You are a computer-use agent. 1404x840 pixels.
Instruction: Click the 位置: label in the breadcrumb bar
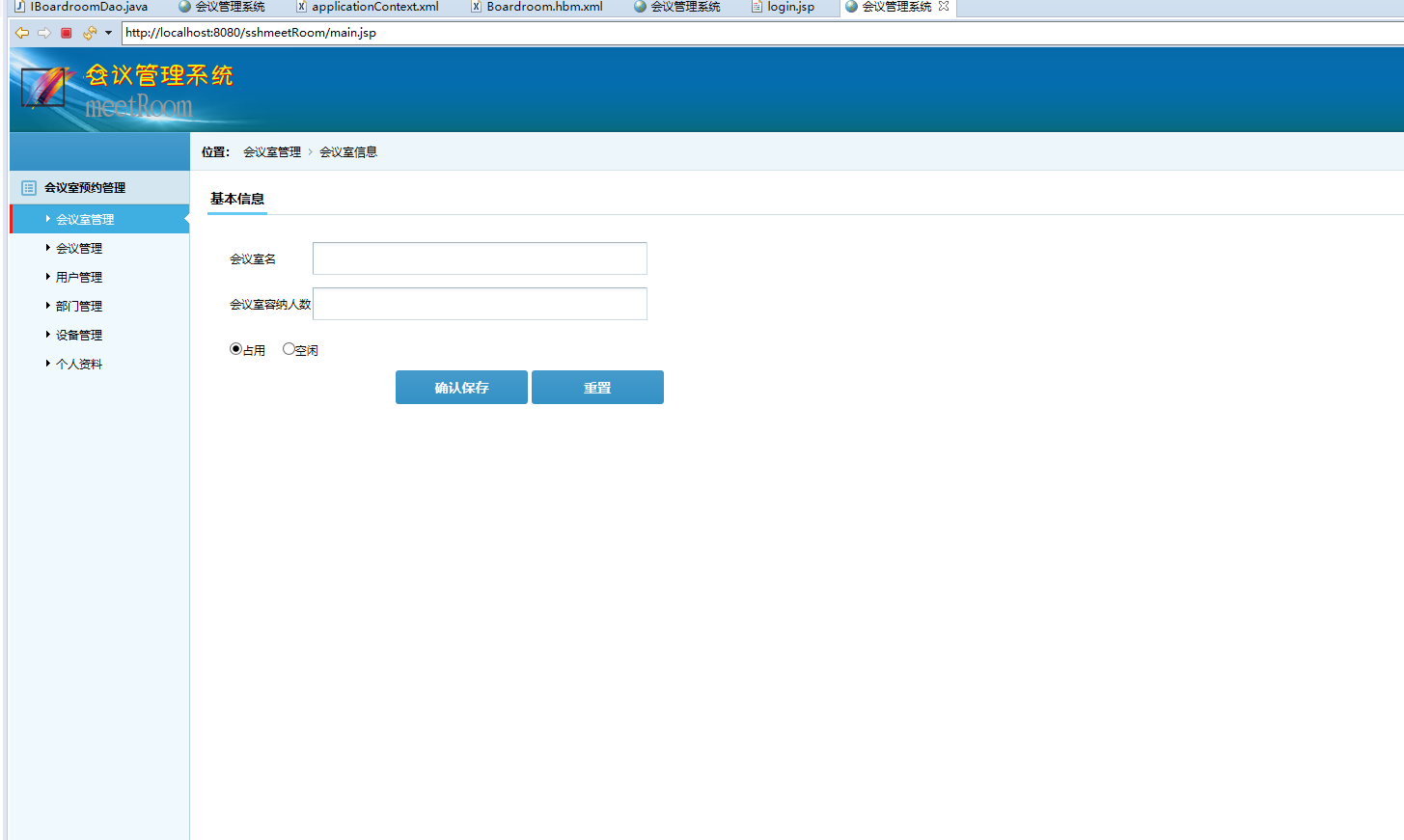coord(216,152)
